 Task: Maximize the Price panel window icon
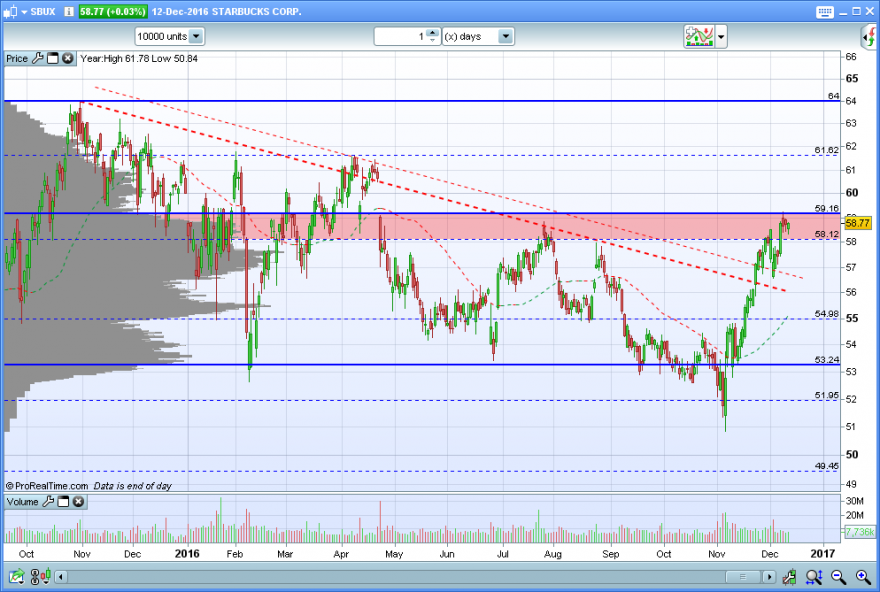point(53,58)
